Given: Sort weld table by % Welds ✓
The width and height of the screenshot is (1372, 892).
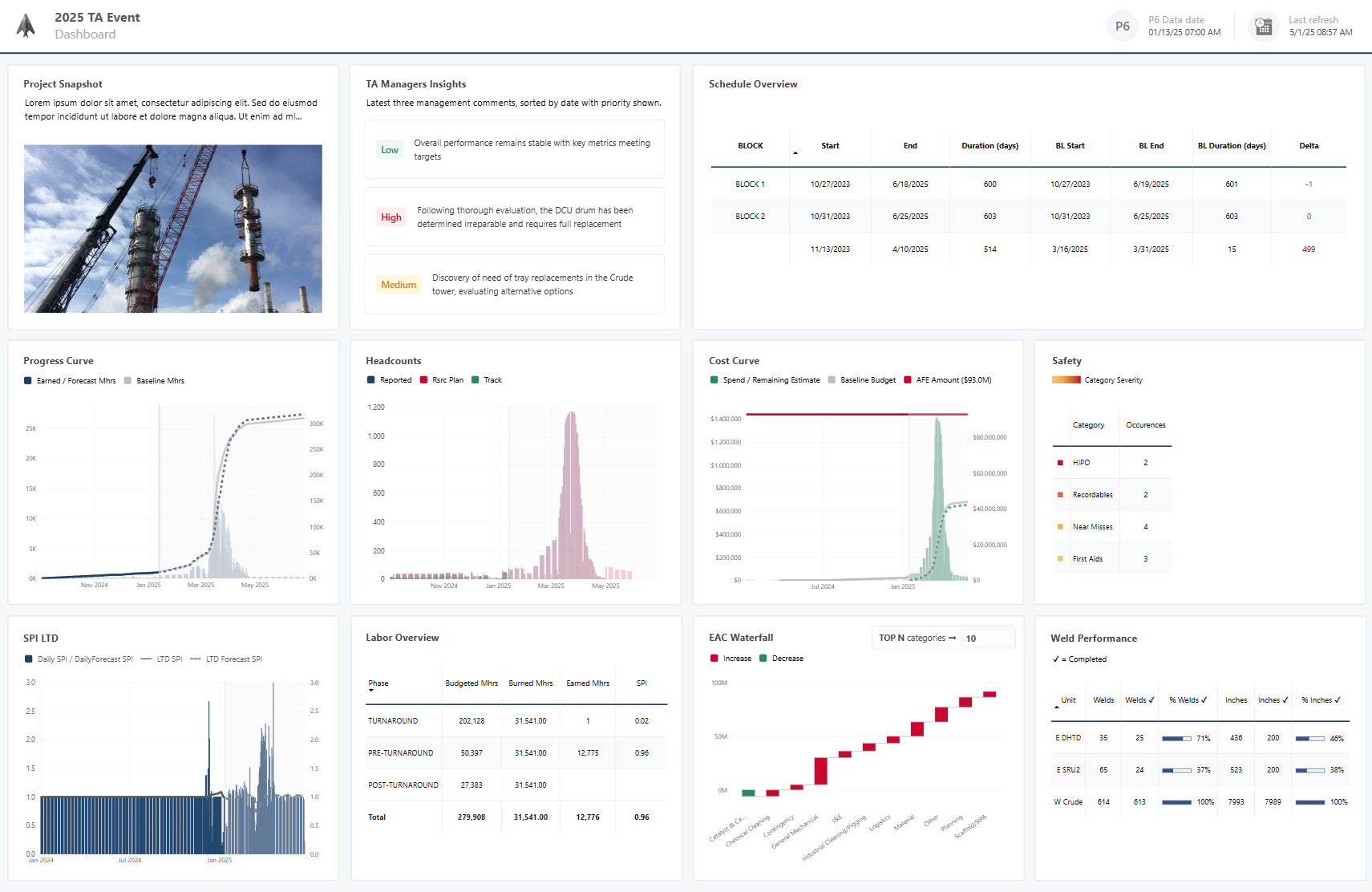Looking at the screenshot, I should pyautogui.click(x=1188, y=700).
